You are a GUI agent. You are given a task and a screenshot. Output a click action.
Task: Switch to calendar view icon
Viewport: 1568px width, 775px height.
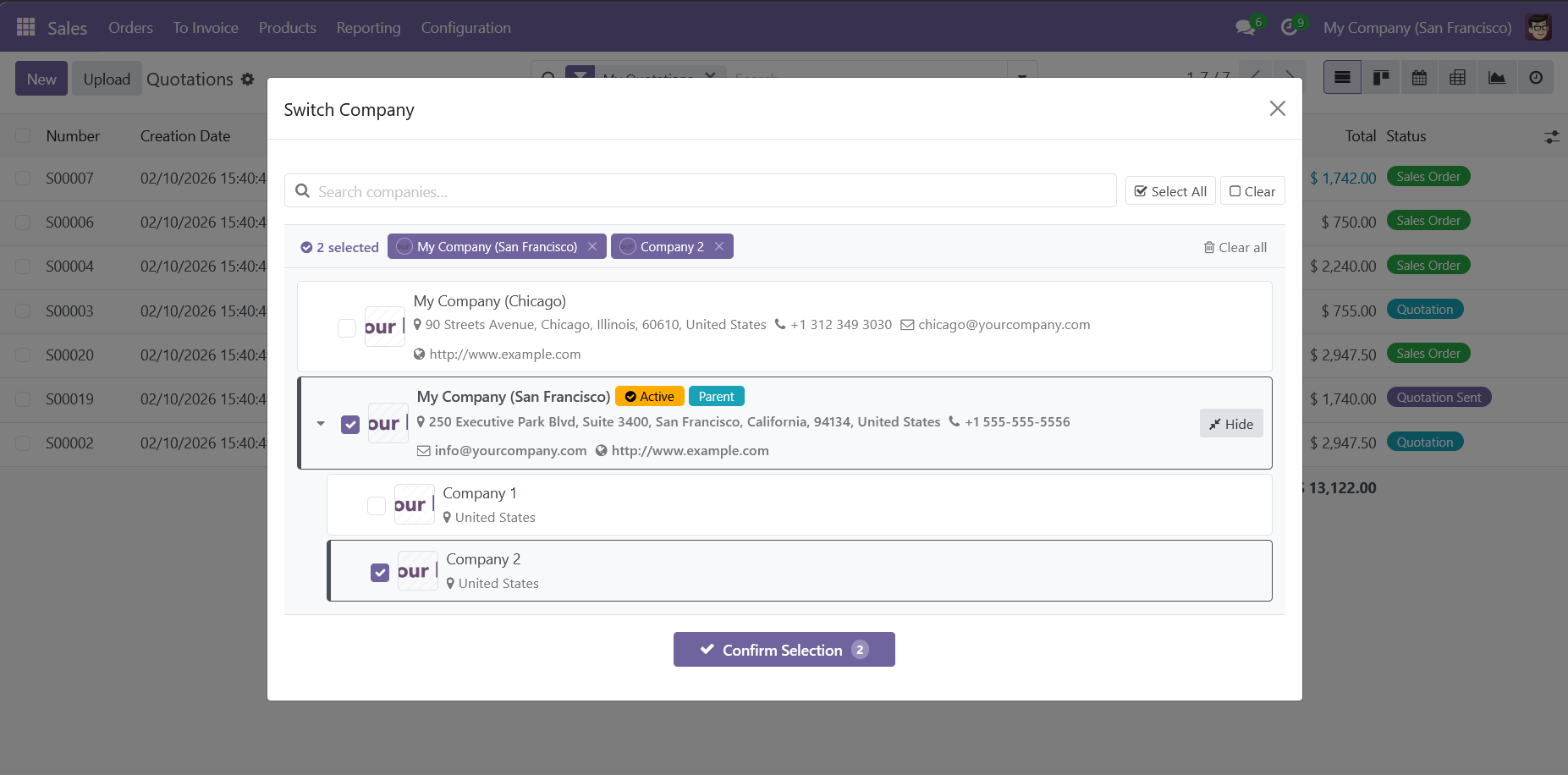[1419, 78]
